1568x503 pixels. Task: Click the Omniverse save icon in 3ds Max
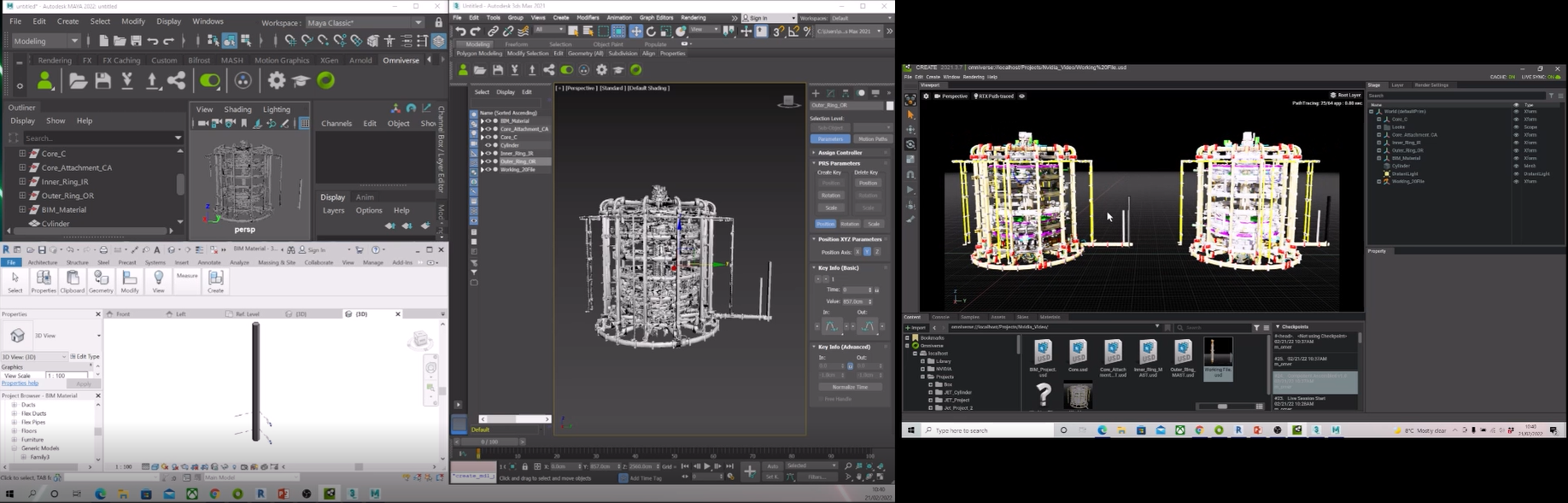[x=497, y=70]
